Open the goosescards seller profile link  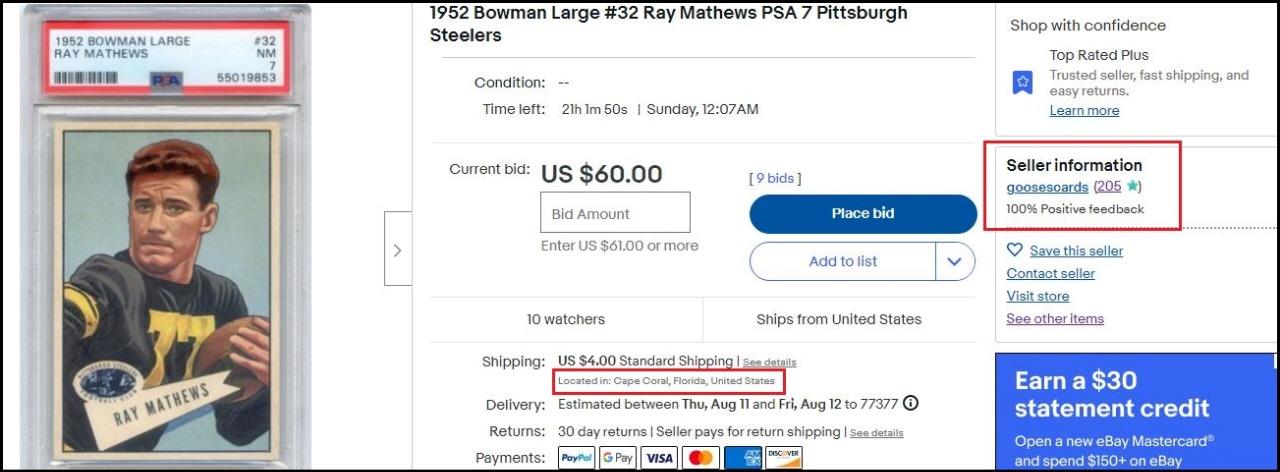coord(1047,186)
